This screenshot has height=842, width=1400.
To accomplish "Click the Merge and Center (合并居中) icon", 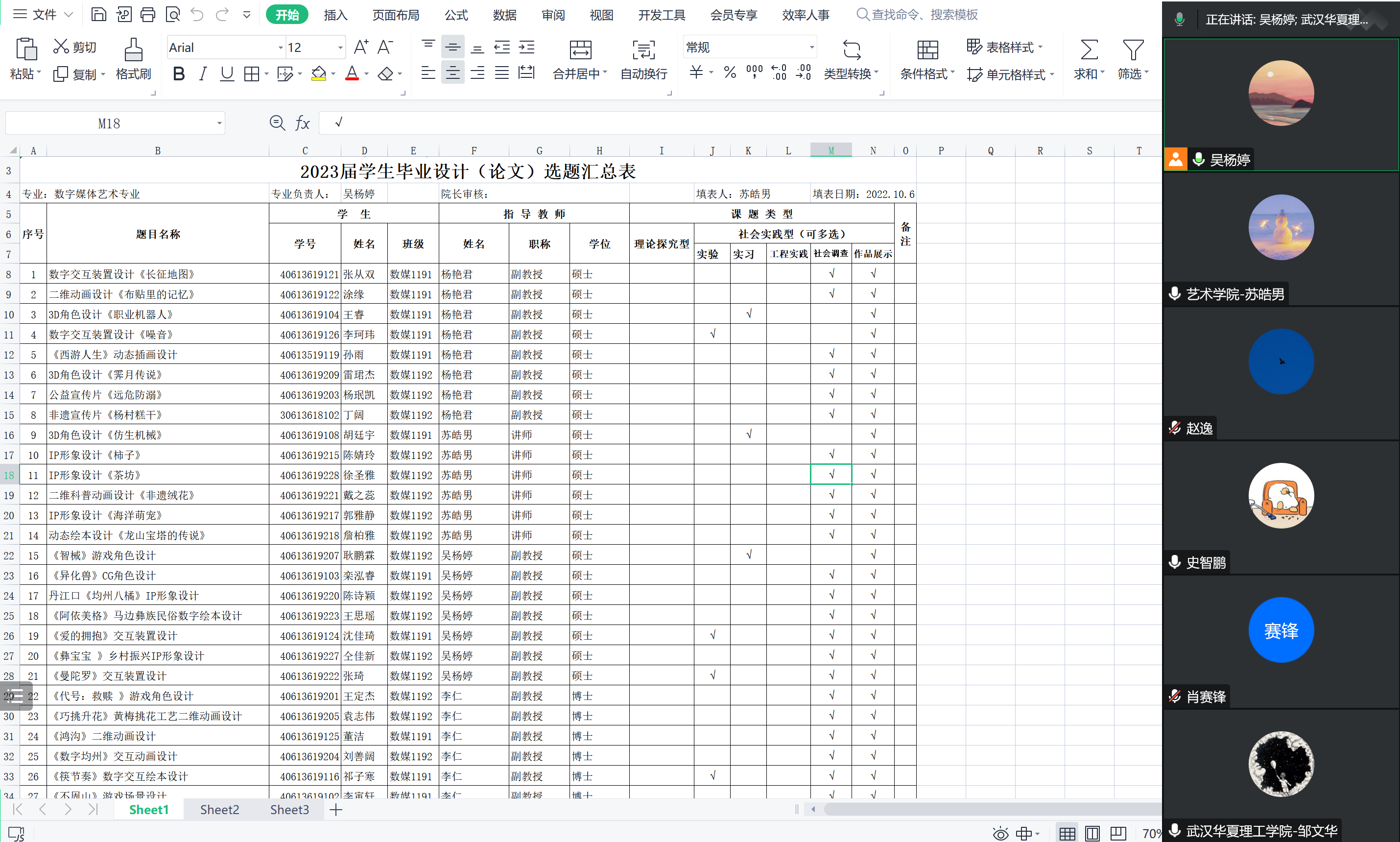I will click(x=580, y=50).
